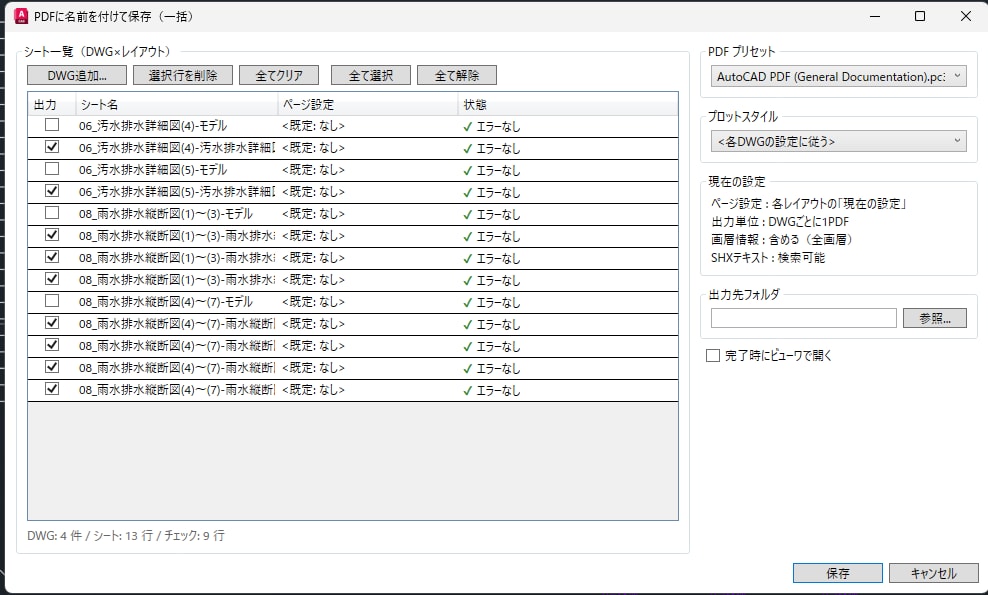This screenshot has width=988, height=595.
Task: Click the DWG追加... button
Action: 77,76
